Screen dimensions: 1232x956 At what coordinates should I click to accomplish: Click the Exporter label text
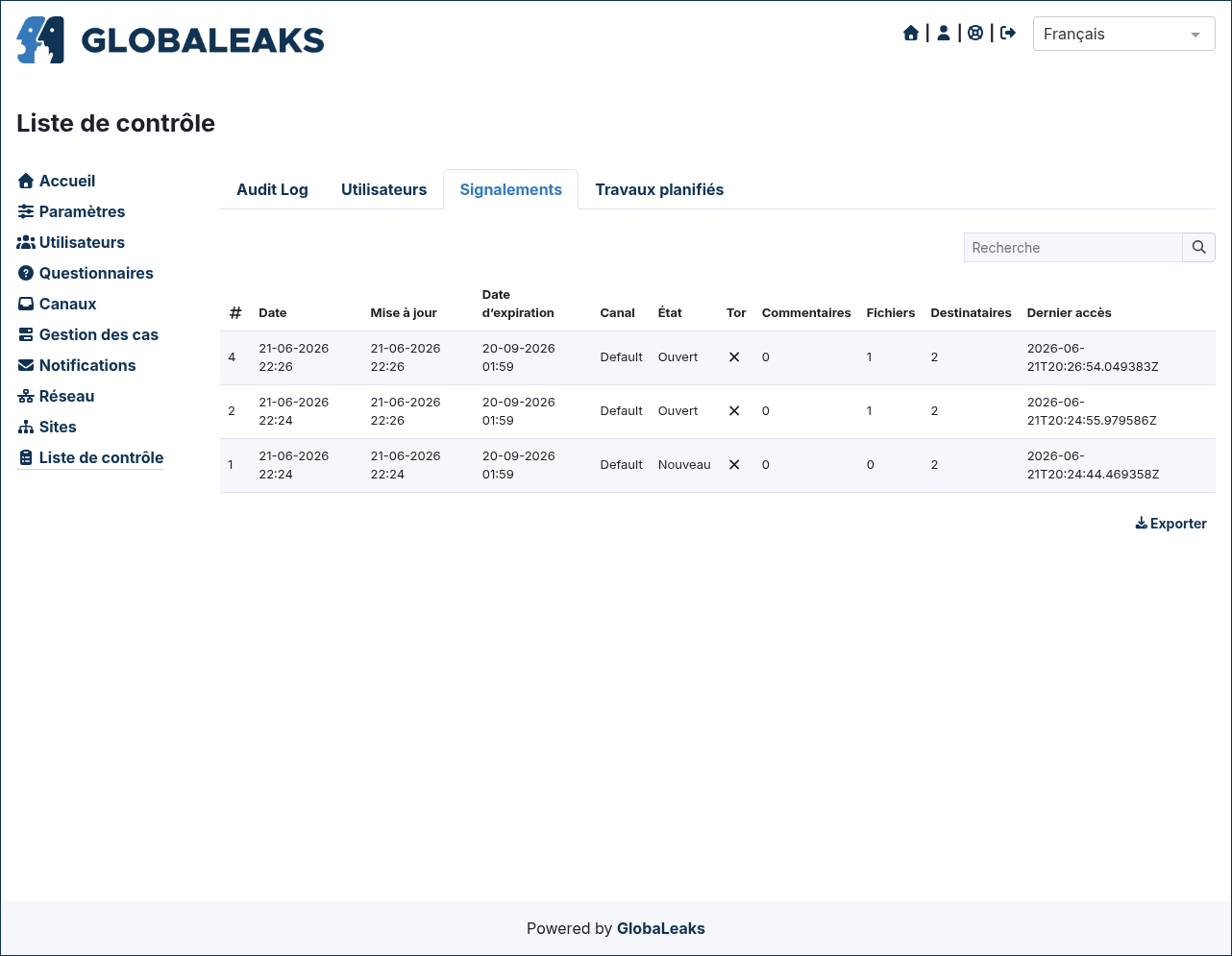(1178, 524)
